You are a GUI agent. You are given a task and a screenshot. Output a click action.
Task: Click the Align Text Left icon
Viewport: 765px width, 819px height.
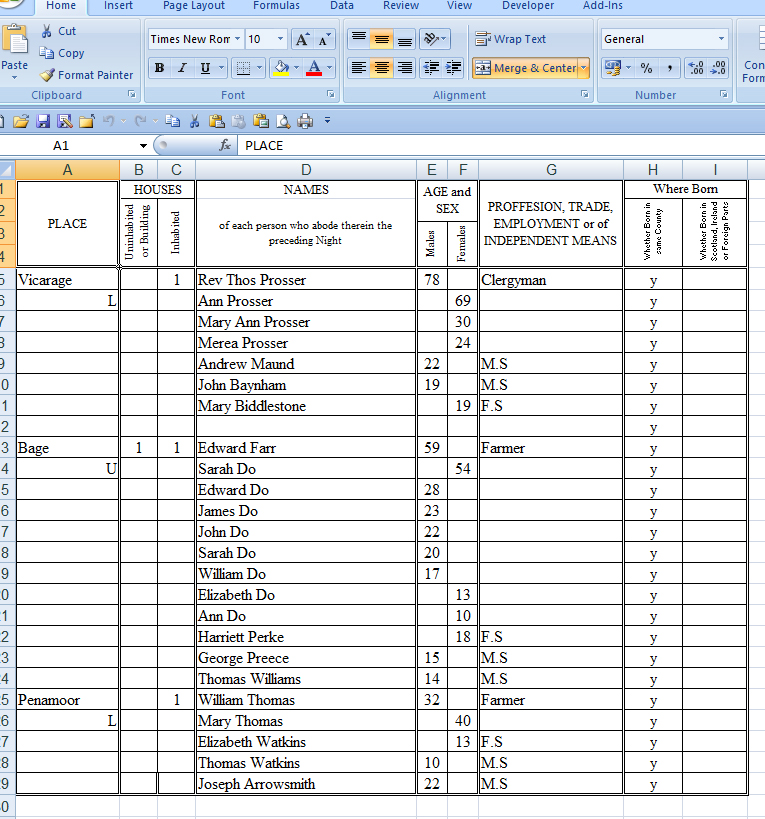358,68
